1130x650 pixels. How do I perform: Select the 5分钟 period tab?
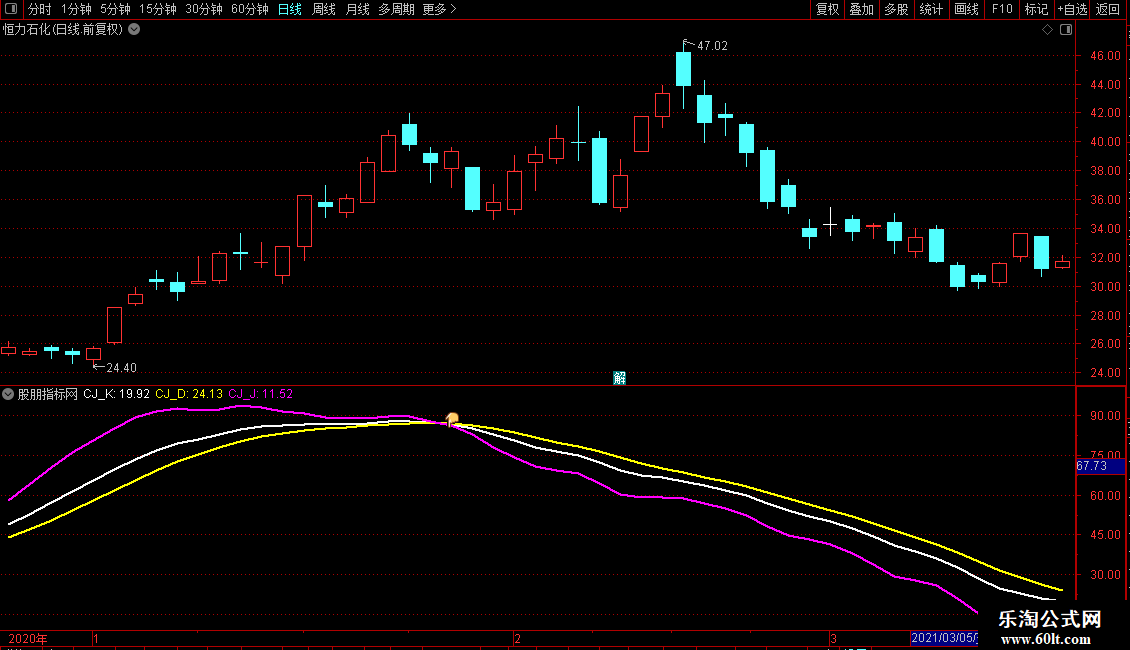point(115,9)
